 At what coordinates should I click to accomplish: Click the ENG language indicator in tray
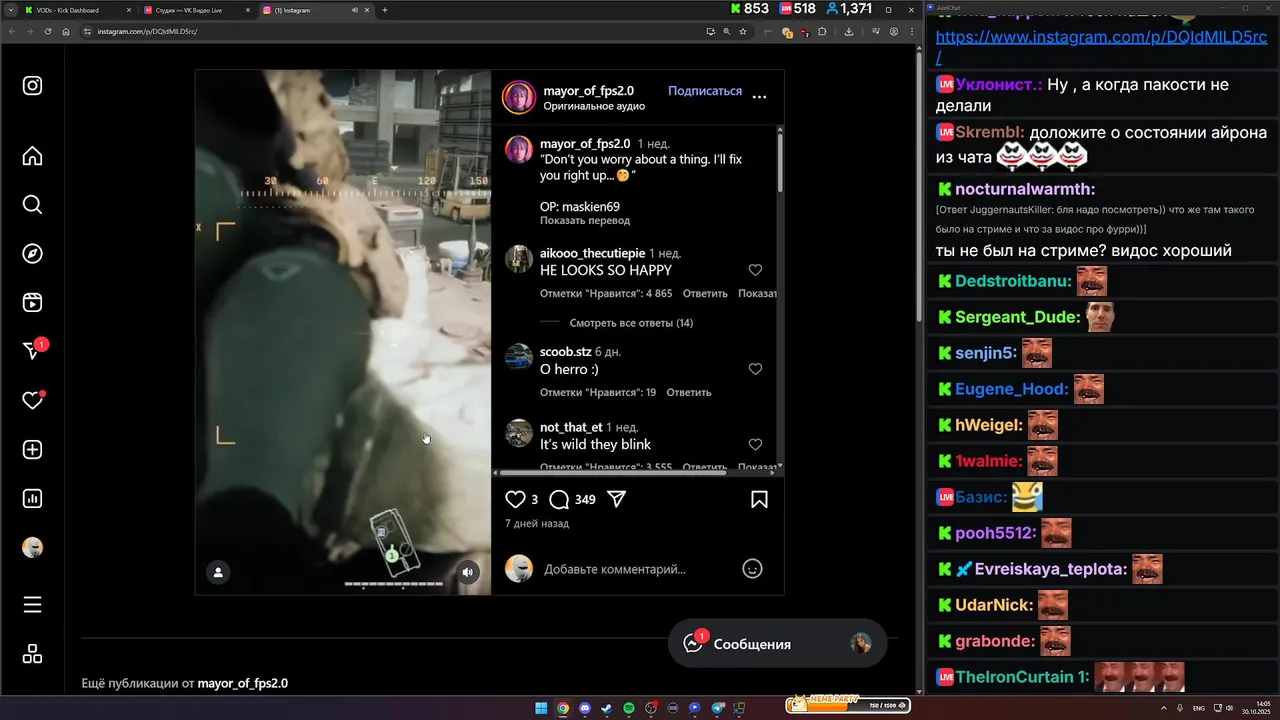(x=1199, y=708)
